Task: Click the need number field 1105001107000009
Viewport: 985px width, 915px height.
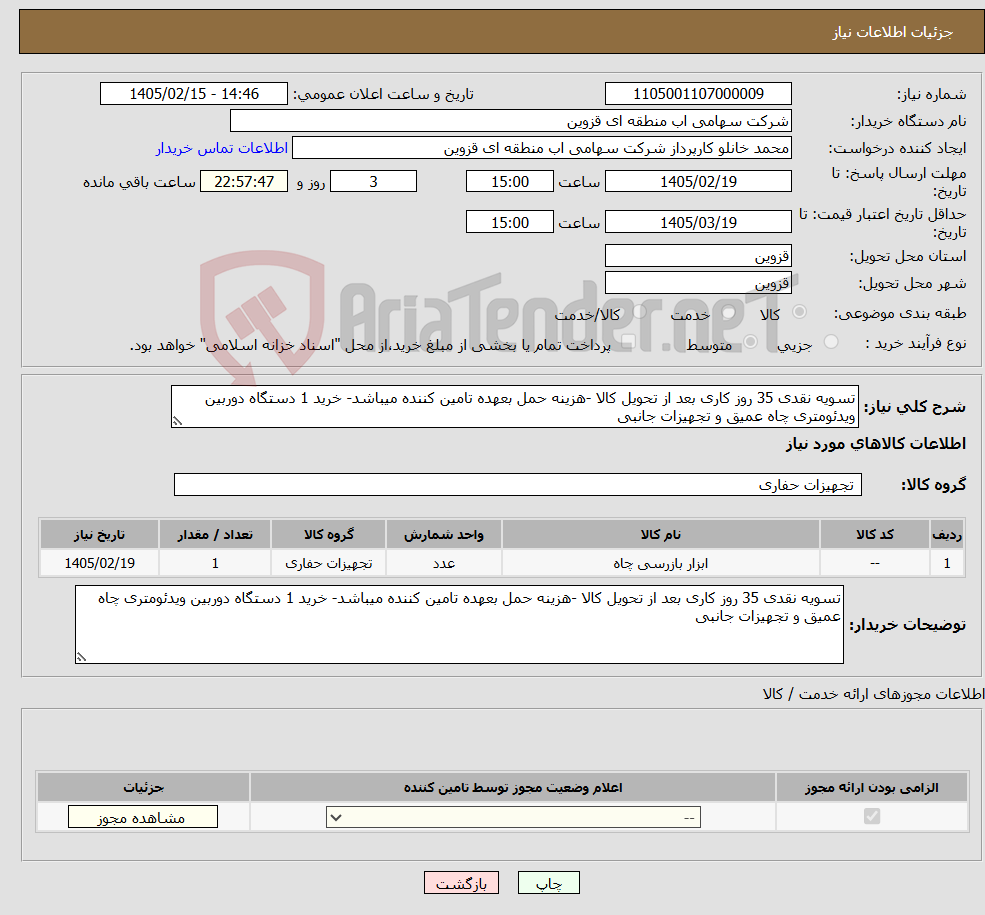Action: point(698,94)
